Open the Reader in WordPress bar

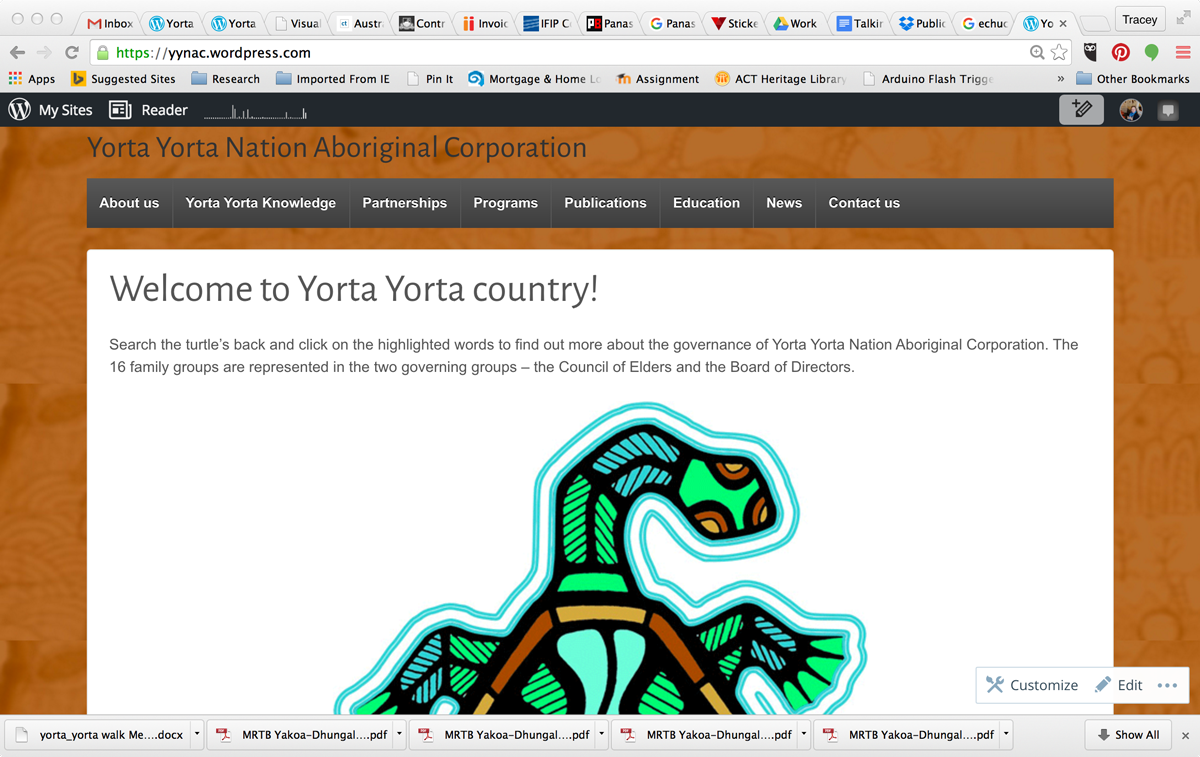click(148, 110)
